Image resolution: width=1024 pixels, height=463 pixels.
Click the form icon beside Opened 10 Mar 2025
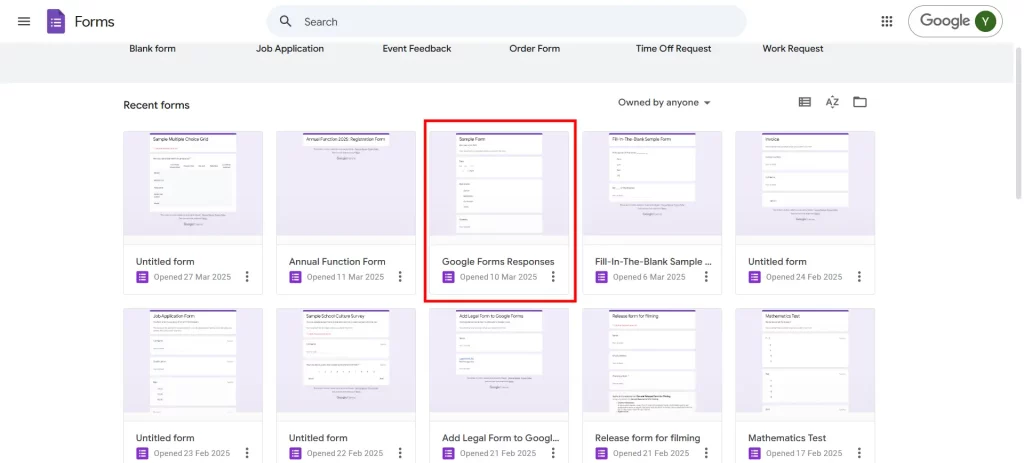(448, 277)
